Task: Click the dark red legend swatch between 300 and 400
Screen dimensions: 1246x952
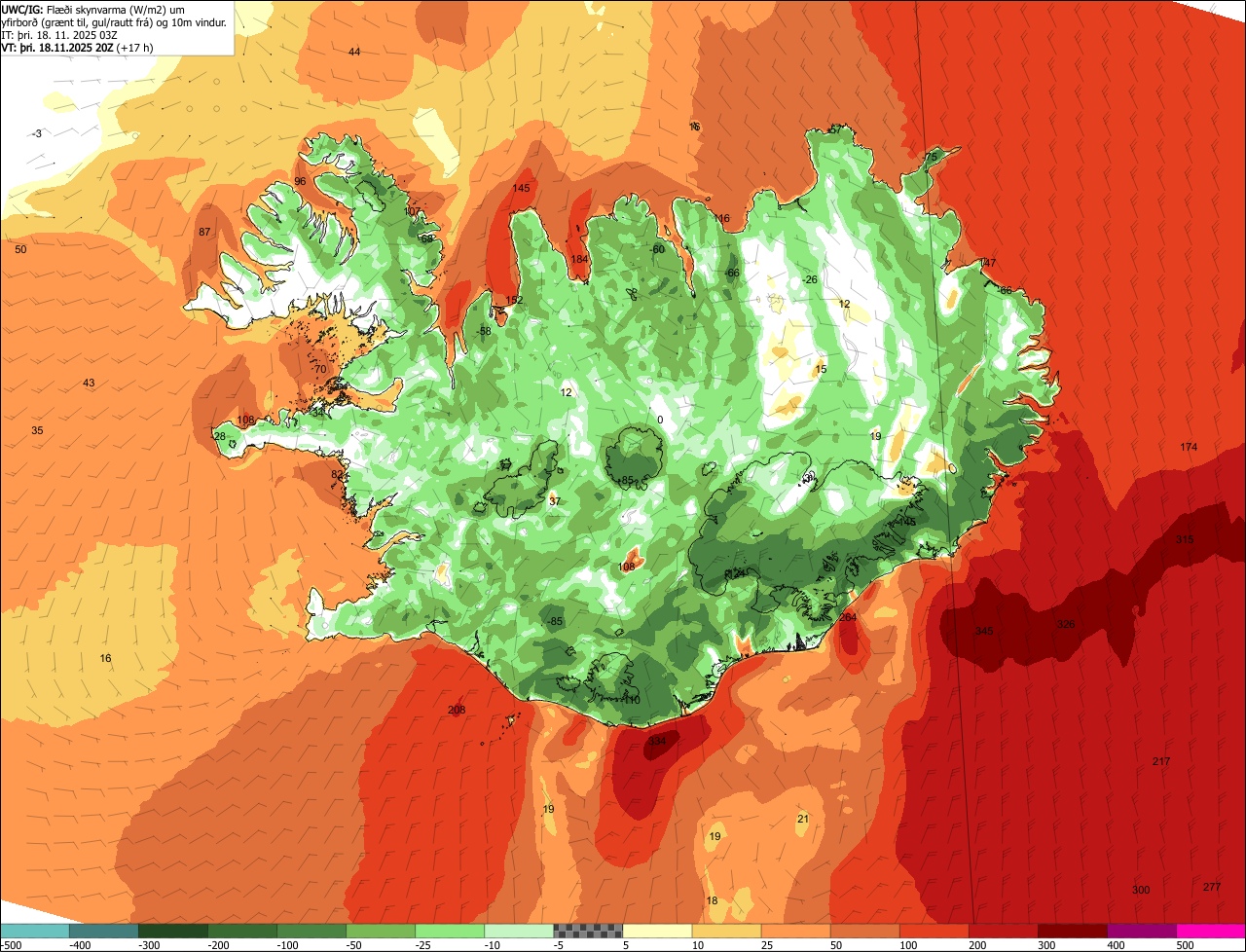Action: pyautogui.click(x=1073, y=931)
